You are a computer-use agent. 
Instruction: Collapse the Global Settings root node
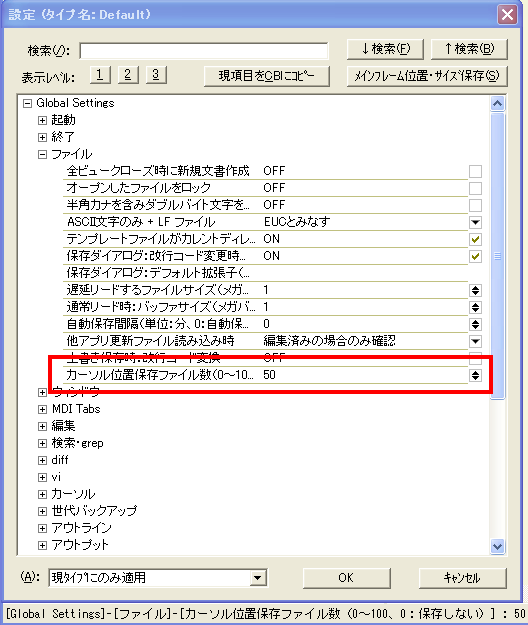tap(27, 103)
